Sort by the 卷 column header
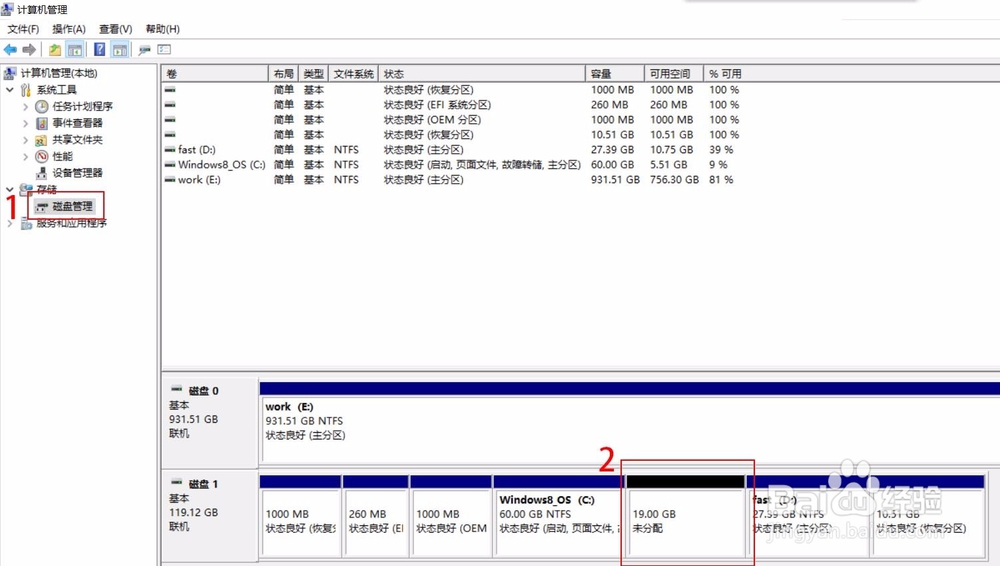1000x566 pixels. coord(215,74)
